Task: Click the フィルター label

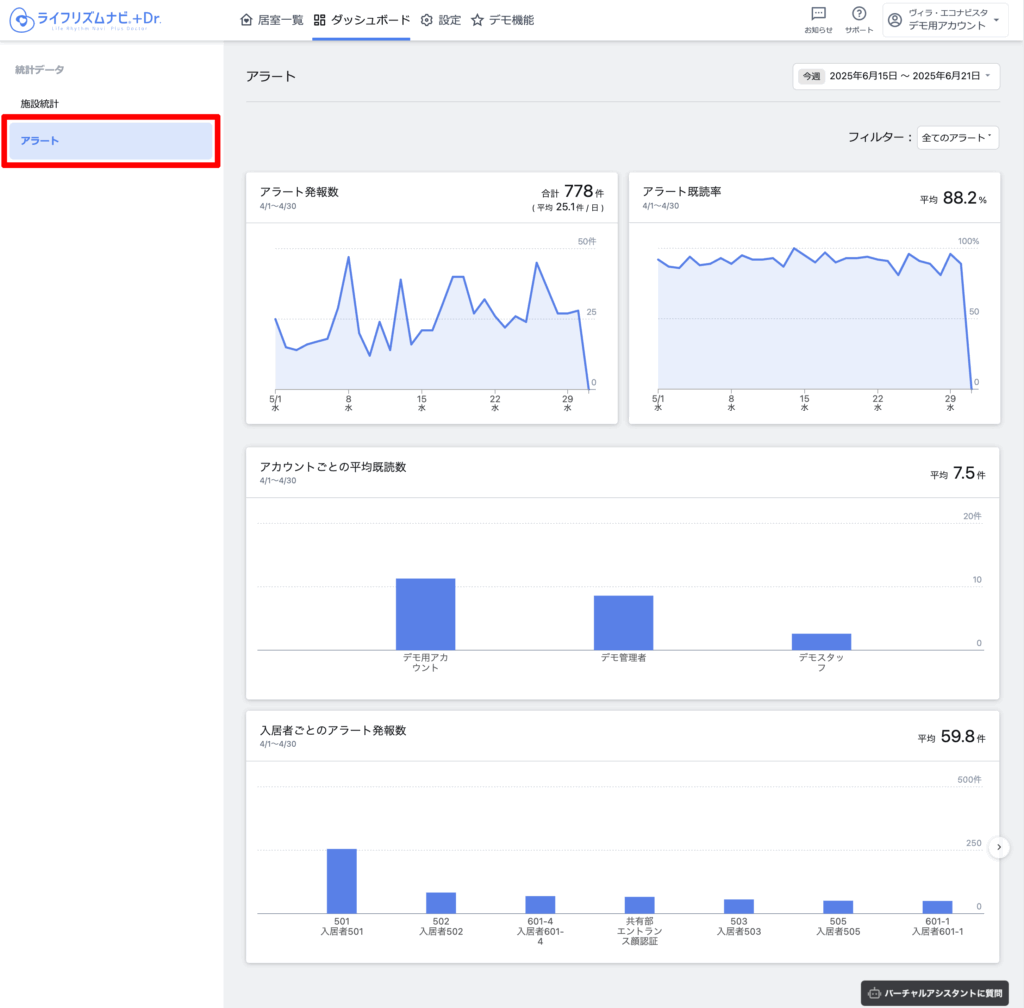Action: (x=880, y=137)
